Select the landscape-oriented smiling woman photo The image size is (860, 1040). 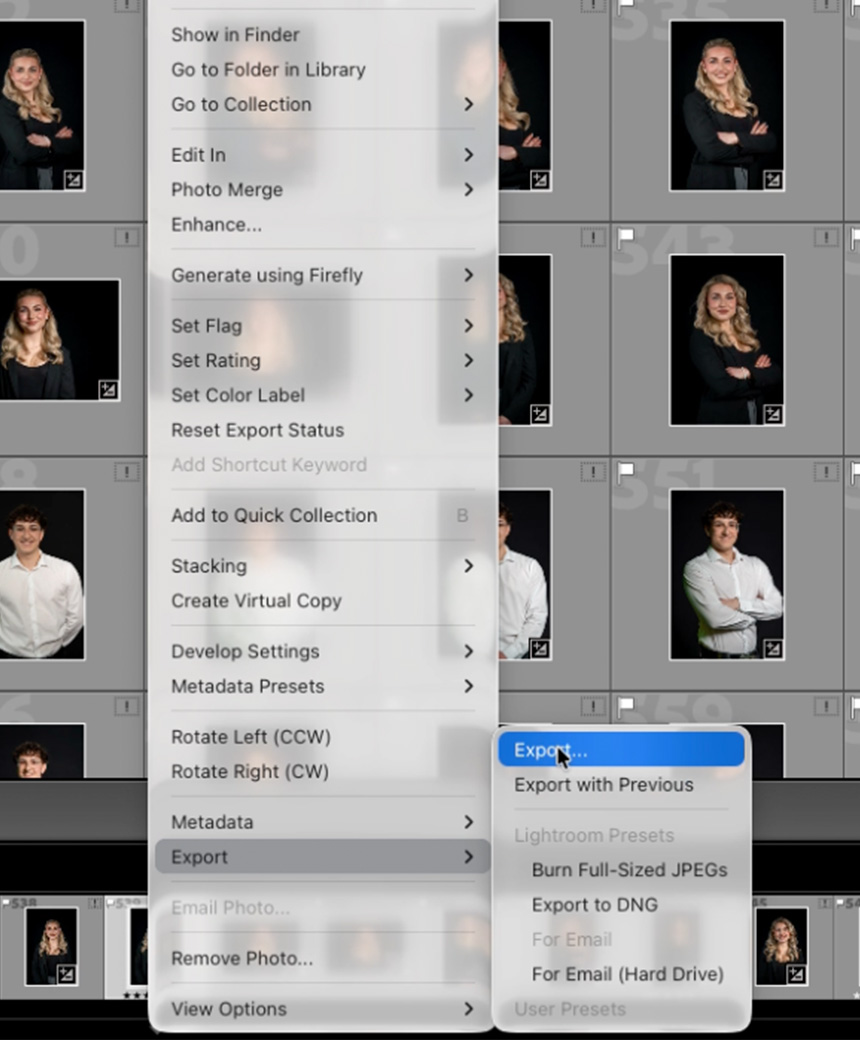click(x=60, y=340)
